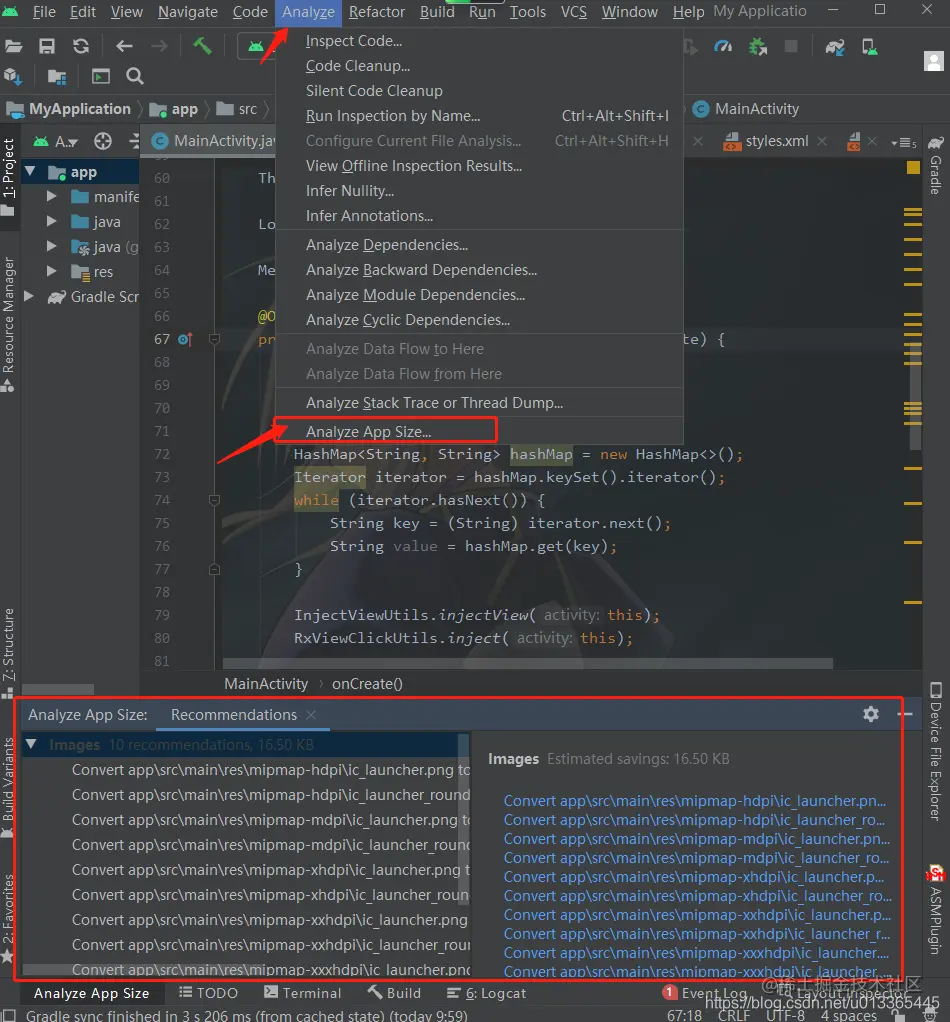This screenshot has width=950, height=1022.
Task: Expand the res folder
Action: click(x=51, y=270)
